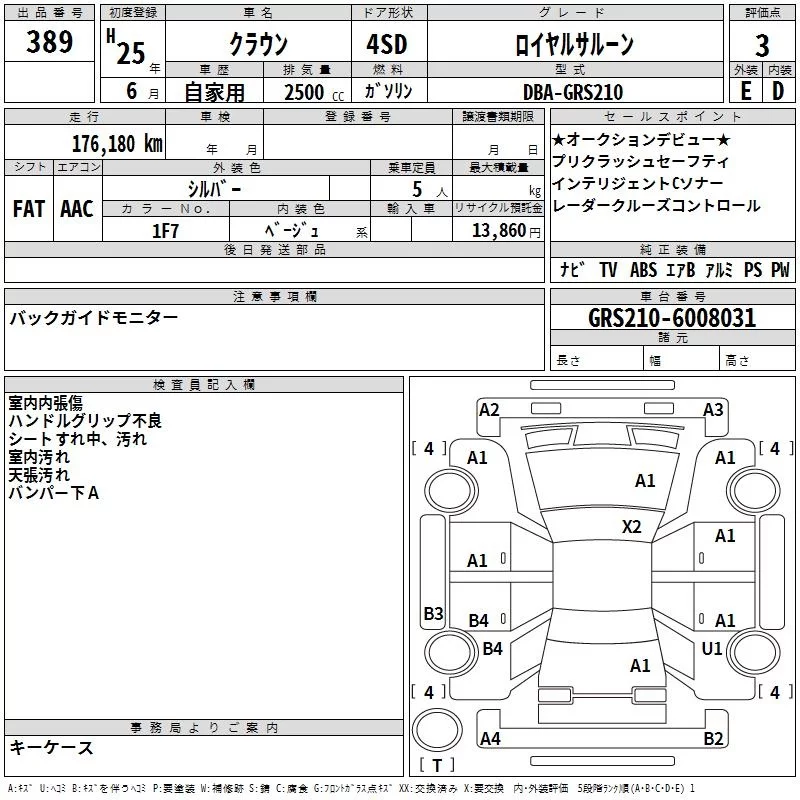This screenshot has width=800, height=800.
Task: Click the mileage value 176,180 km
Action: click(117, 143)
